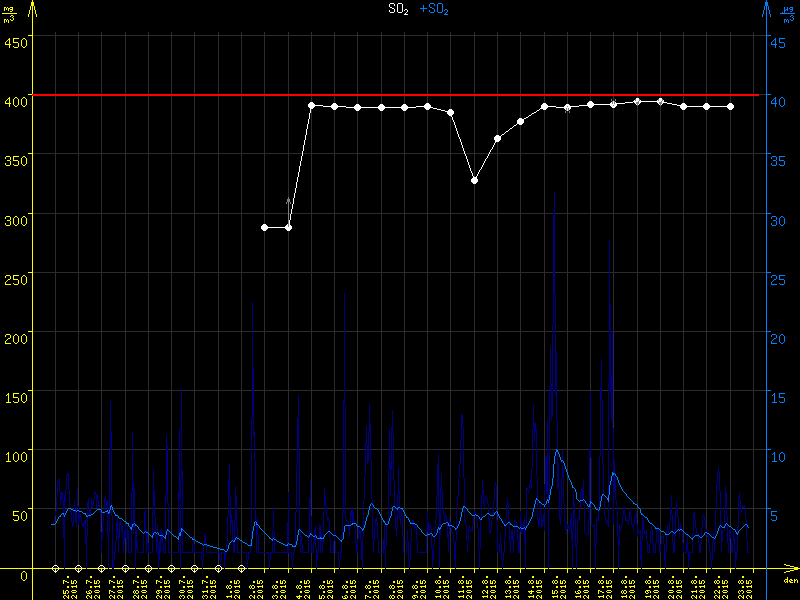This screenshot has width=800, height=600.
Task: Select the first white data point at 290
Action: pos(265,227)
